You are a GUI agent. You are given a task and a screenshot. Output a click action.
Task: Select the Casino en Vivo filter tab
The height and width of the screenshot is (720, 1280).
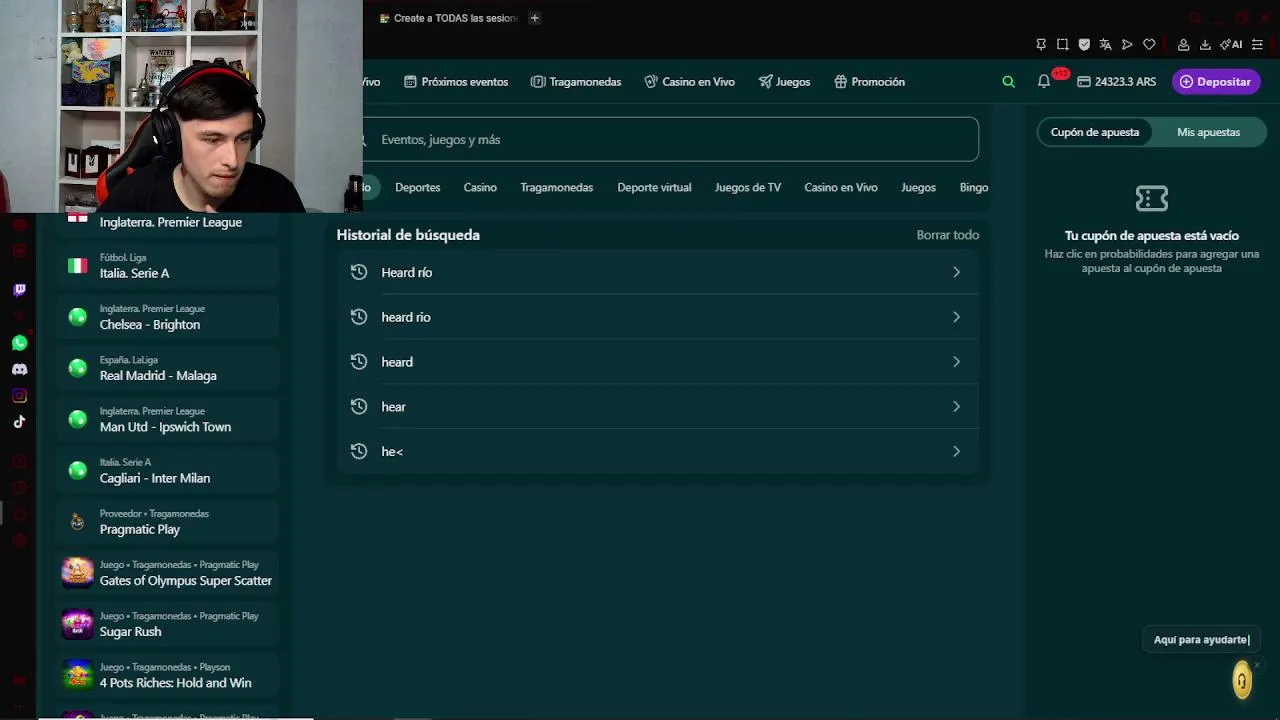pyautogui.click(x=841, y=188)
